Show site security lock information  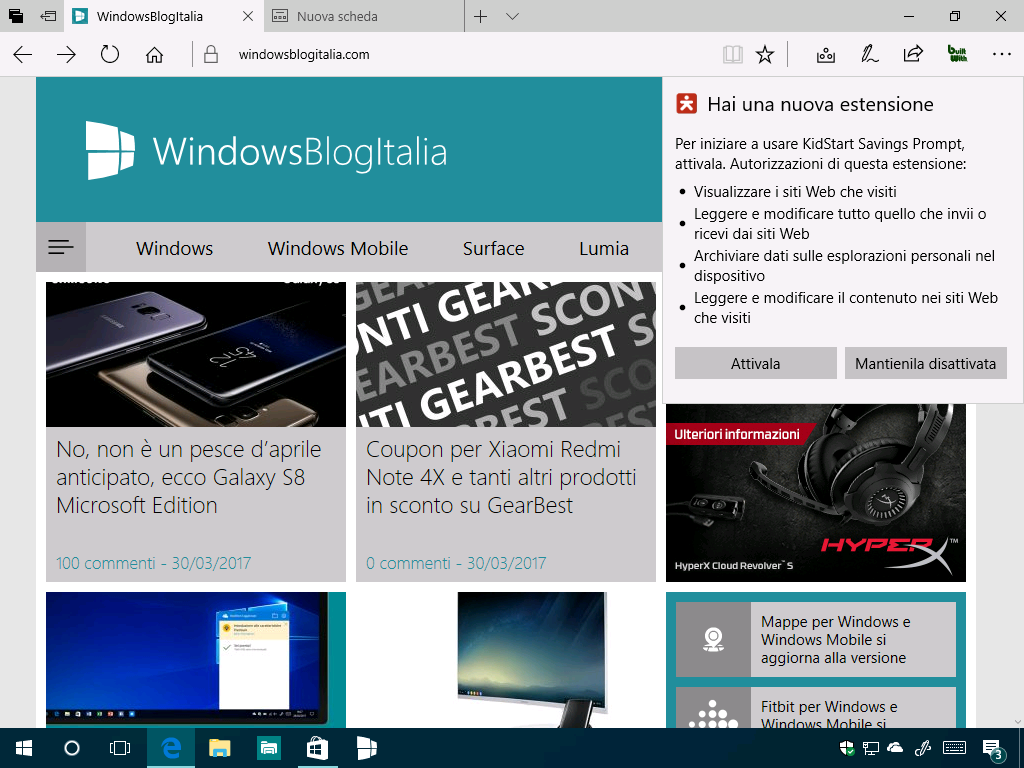pyautogui.click(x=211, y=54)
